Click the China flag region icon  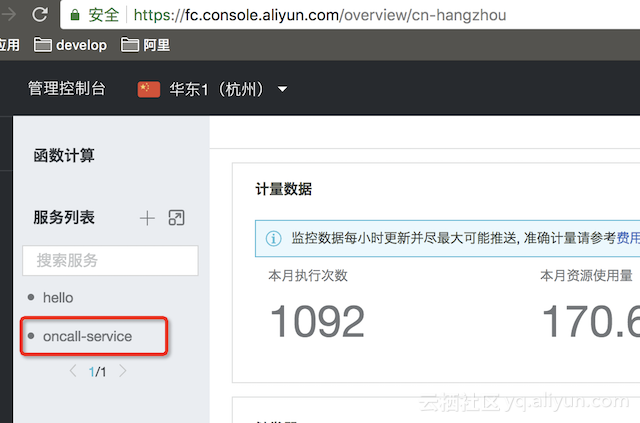149,89
